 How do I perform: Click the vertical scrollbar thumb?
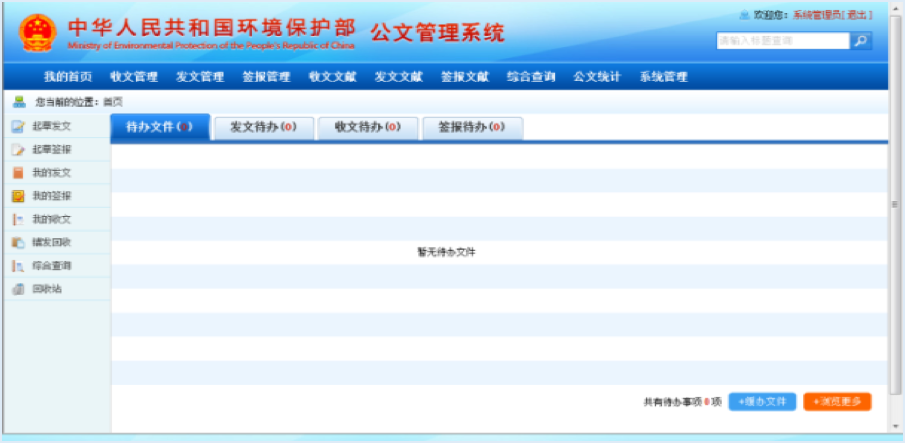click(x=895, y=205)
